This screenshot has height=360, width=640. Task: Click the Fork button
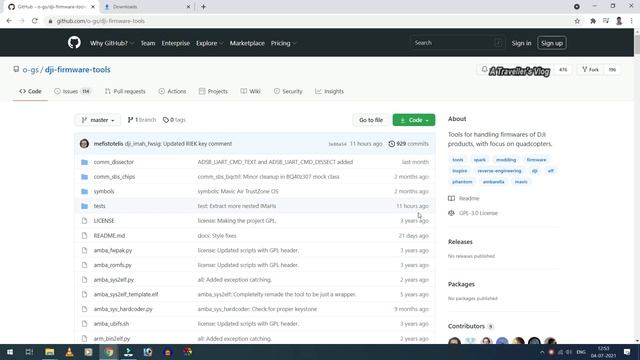tap(590, 70)
